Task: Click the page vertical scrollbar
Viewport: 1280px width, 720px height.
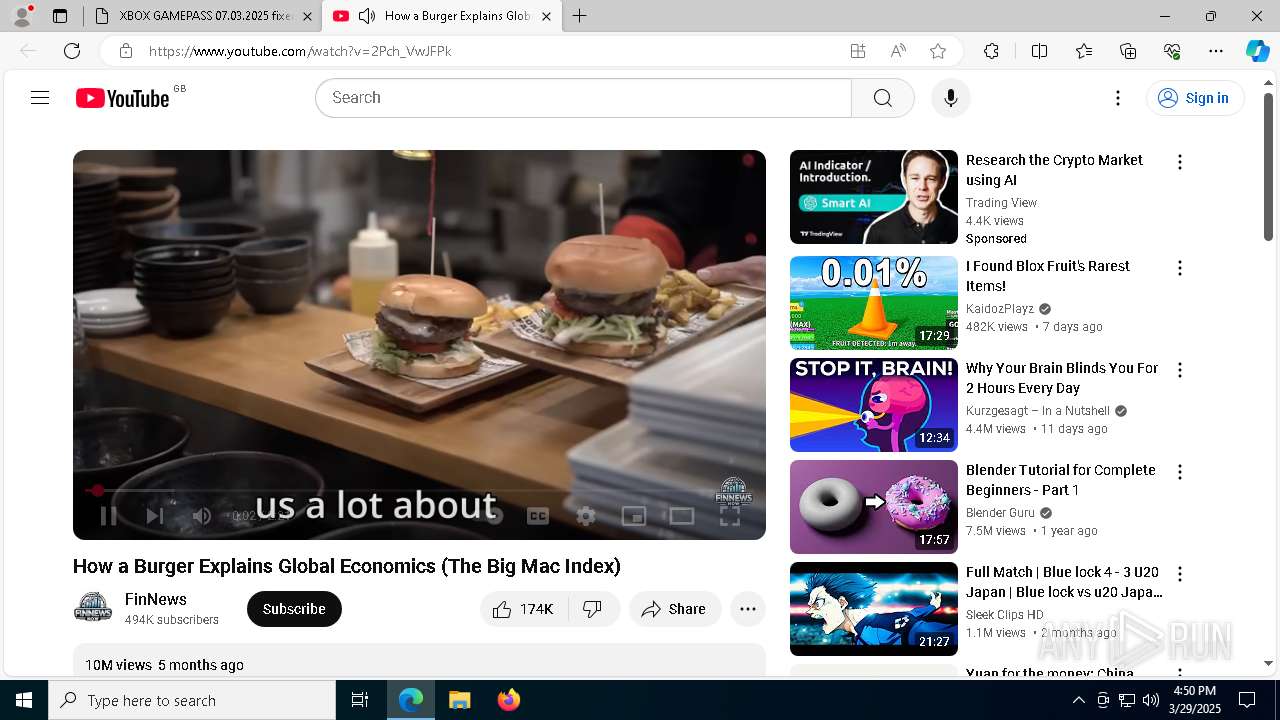Action: tap(1268, 166)
